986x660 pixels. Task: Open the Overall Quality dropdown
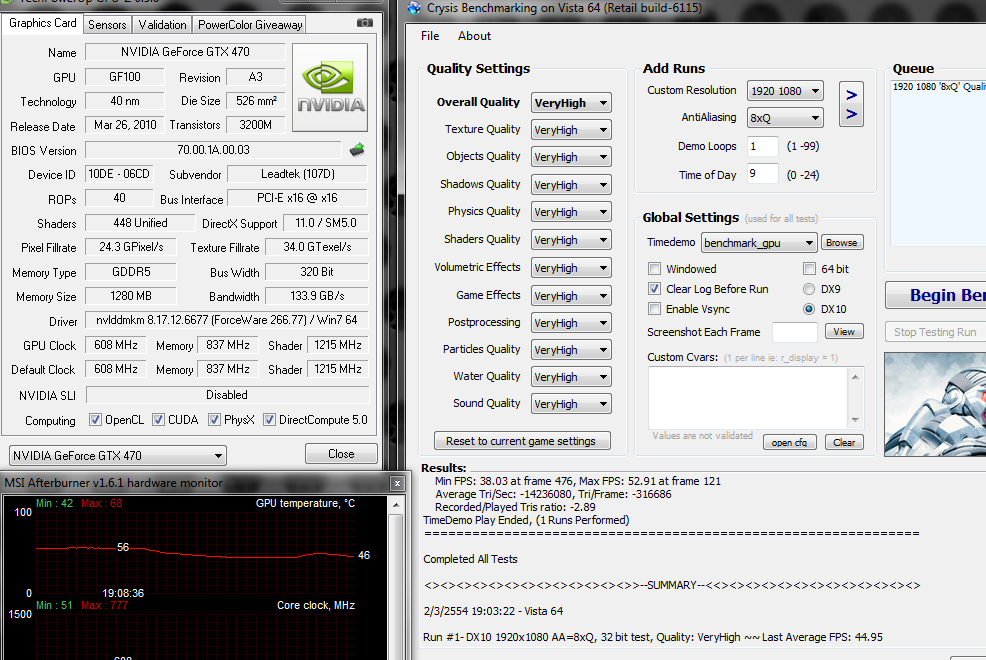click(x=571, y=103)
